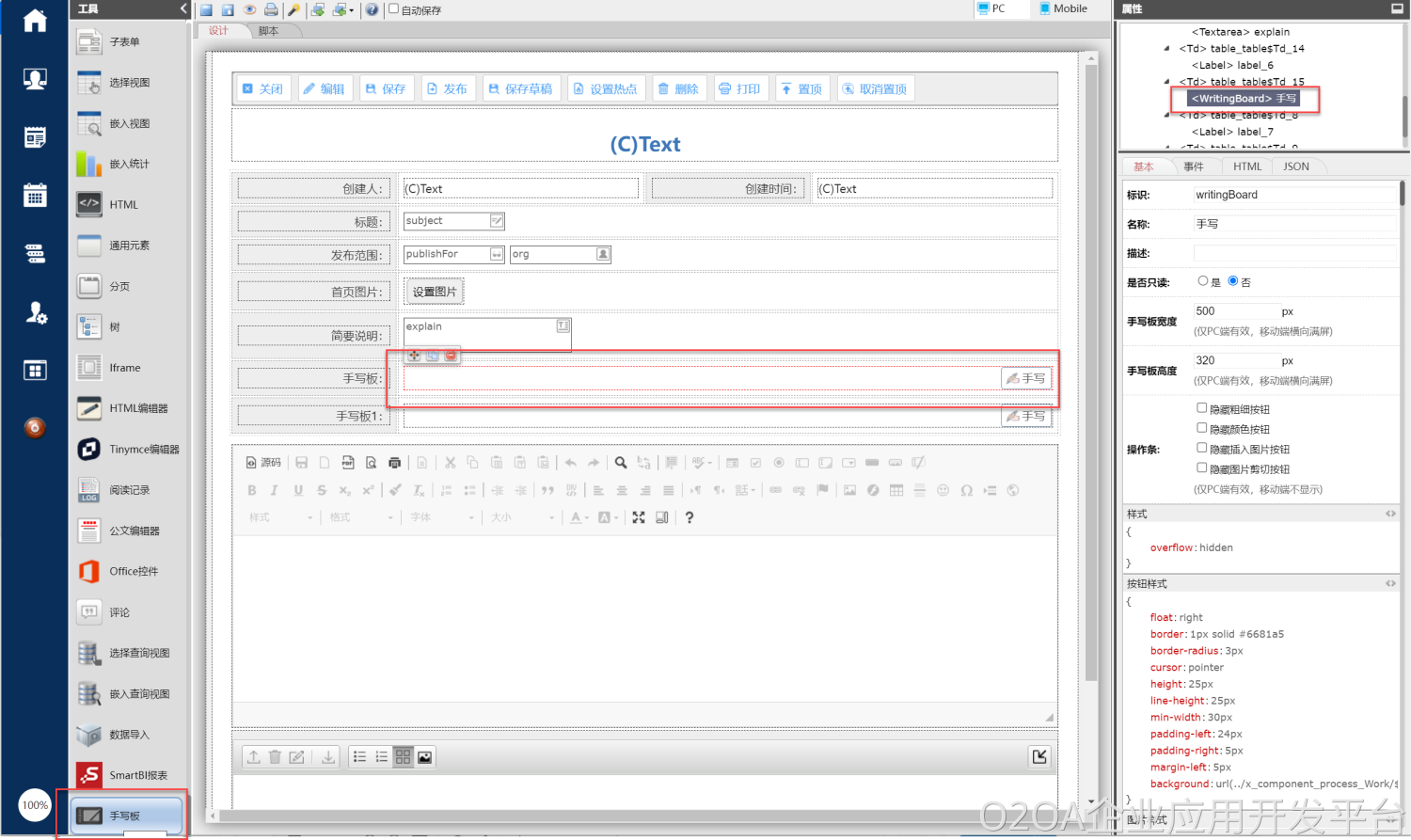1411x840 pixels.
Task: Collapse the 工具 panel with arrow
Action: pos(183,8)
